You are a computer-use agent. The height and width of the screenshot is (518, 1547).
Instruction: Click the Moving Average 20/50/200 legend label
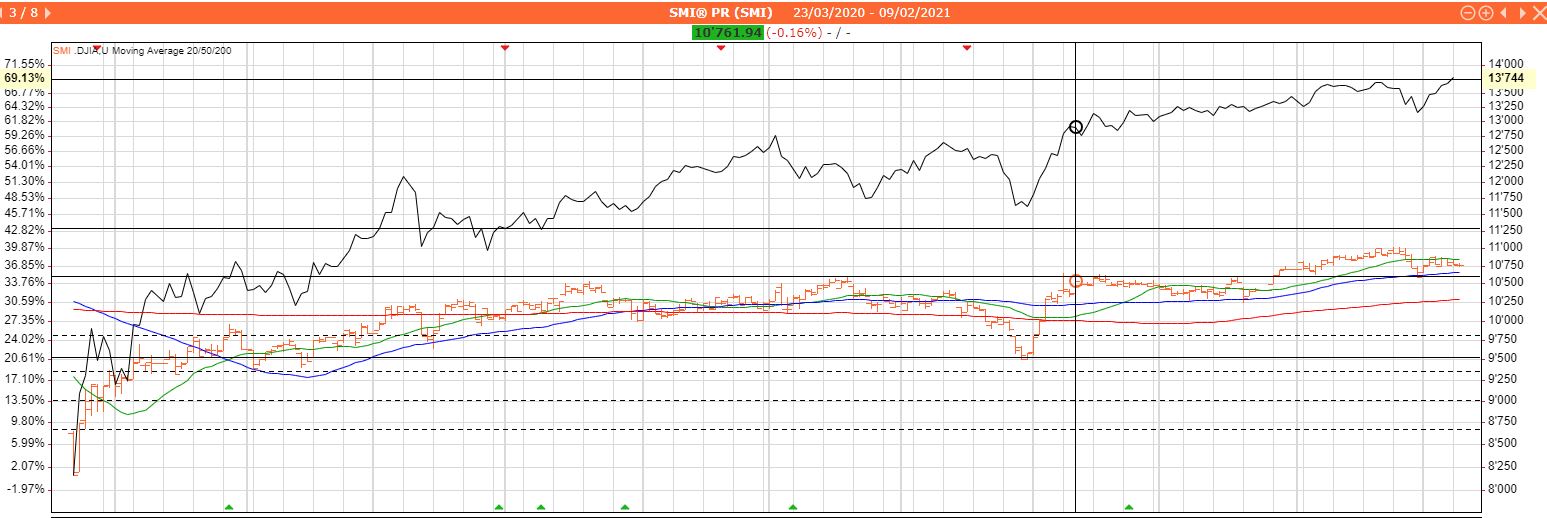tap(172, 50)
